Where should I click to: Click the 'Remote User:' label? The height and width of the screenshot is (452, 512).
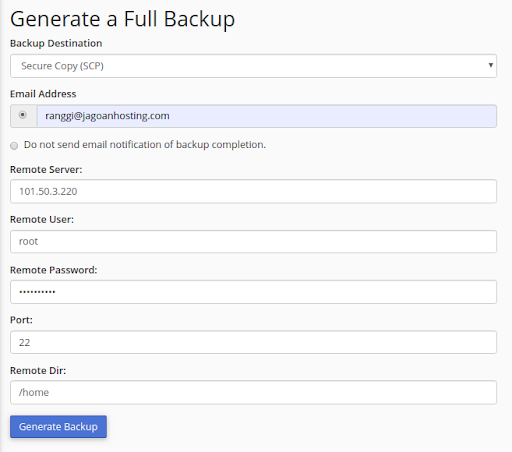pos(42,220)
